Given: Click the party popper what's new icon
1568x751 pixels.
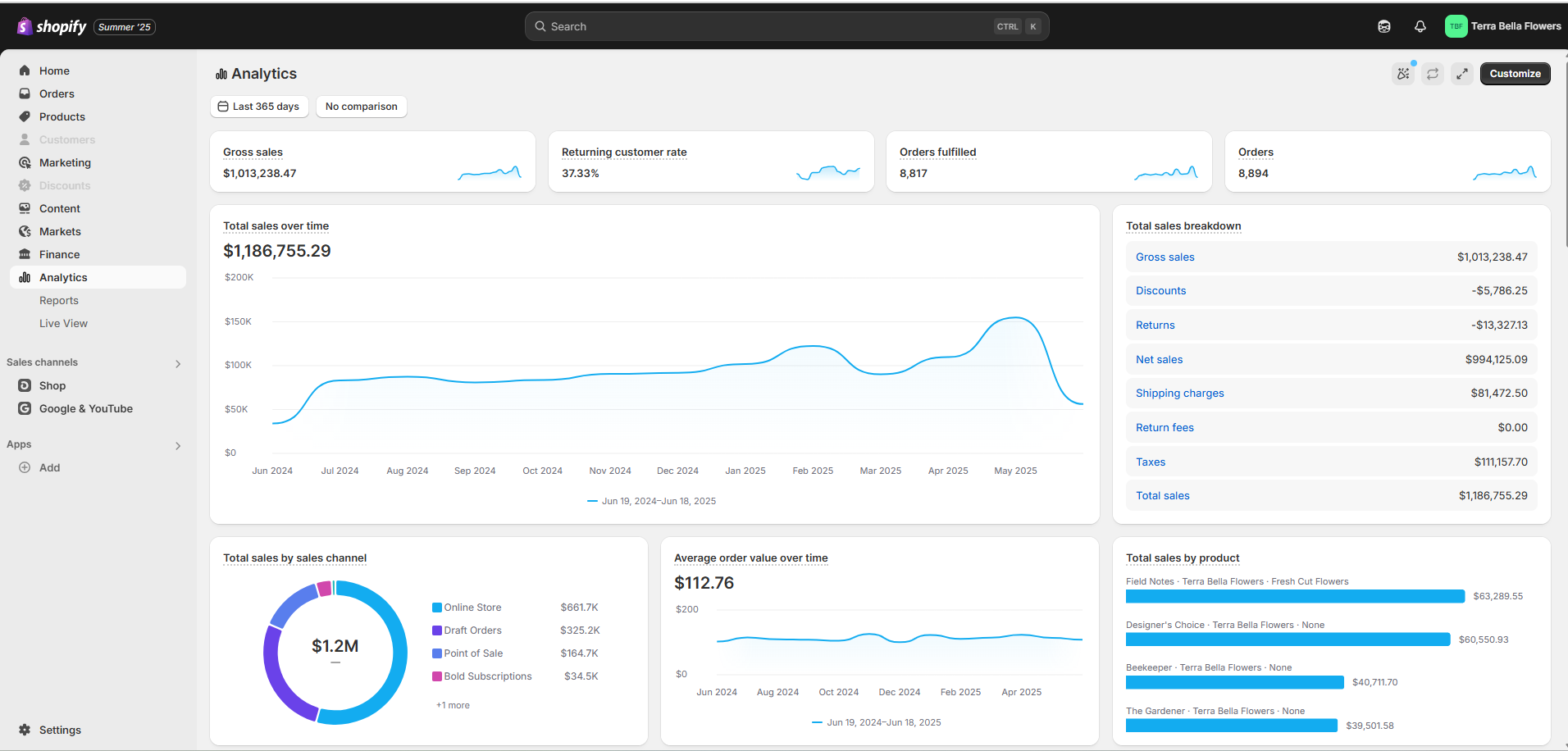Looking at the screenshot, I should tap(1403, 74).
